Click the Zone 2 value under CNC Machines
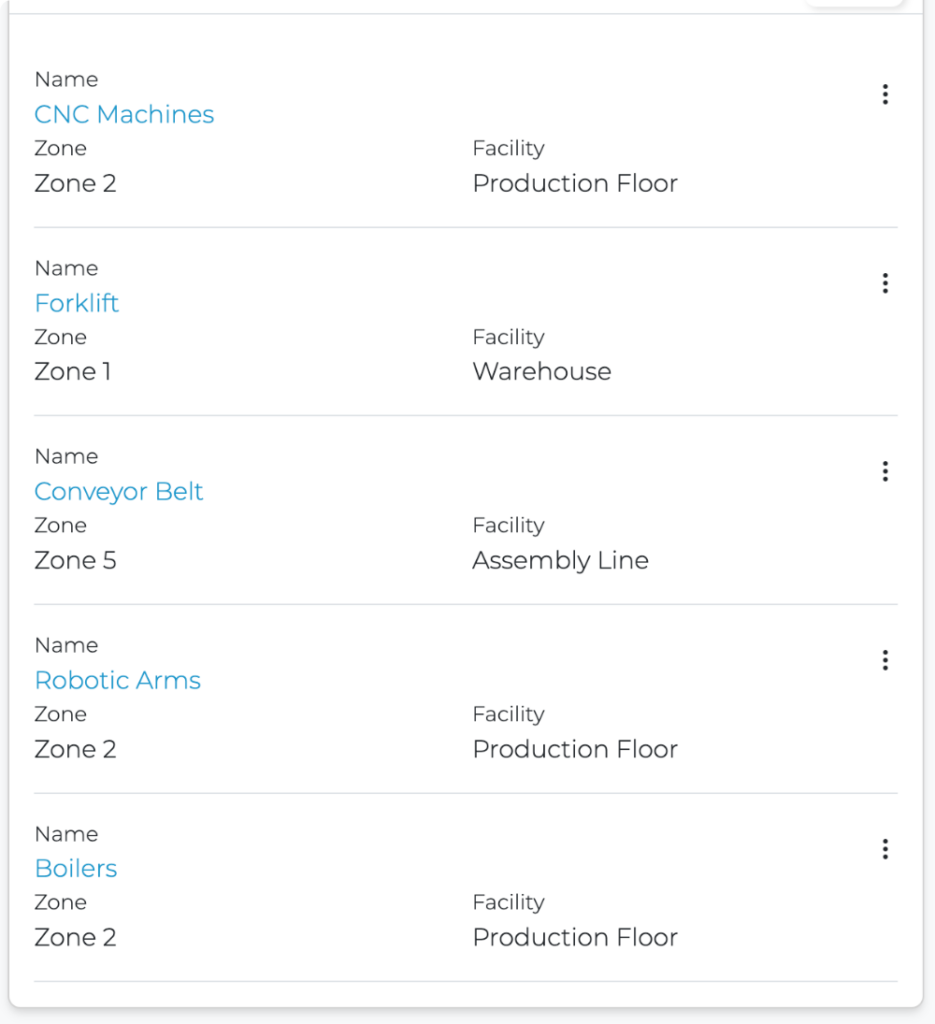The height and width of the screenshot is (1024, 935). [76, 184]
